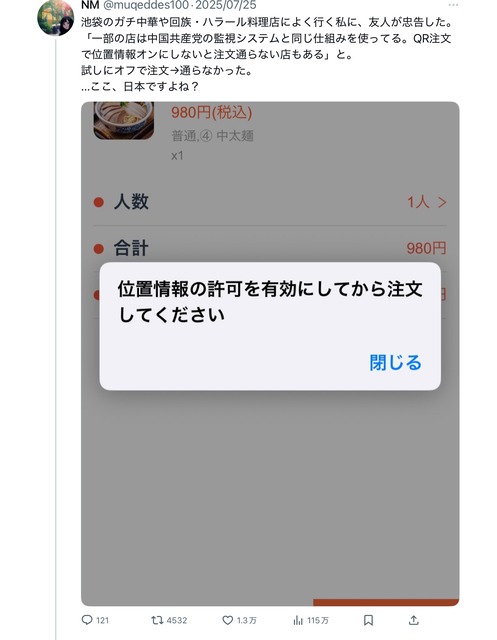Open the reply comments icon
Image resolution: width=497 pixels, height=640 pixels.
pos(87,620)
